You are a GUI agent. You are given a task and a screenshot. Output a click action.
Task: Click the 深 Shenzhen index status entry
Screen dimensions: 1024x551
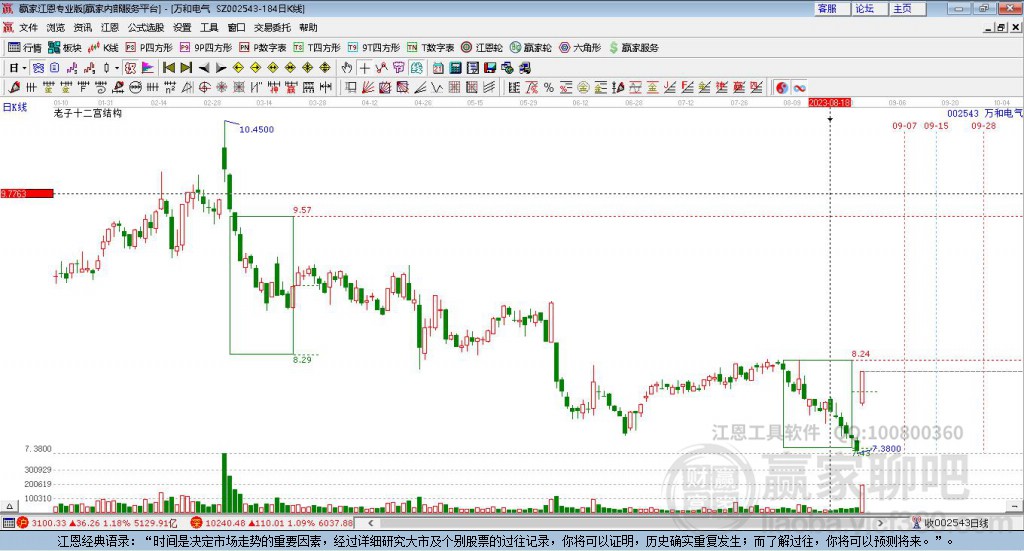tap(272, 523)
